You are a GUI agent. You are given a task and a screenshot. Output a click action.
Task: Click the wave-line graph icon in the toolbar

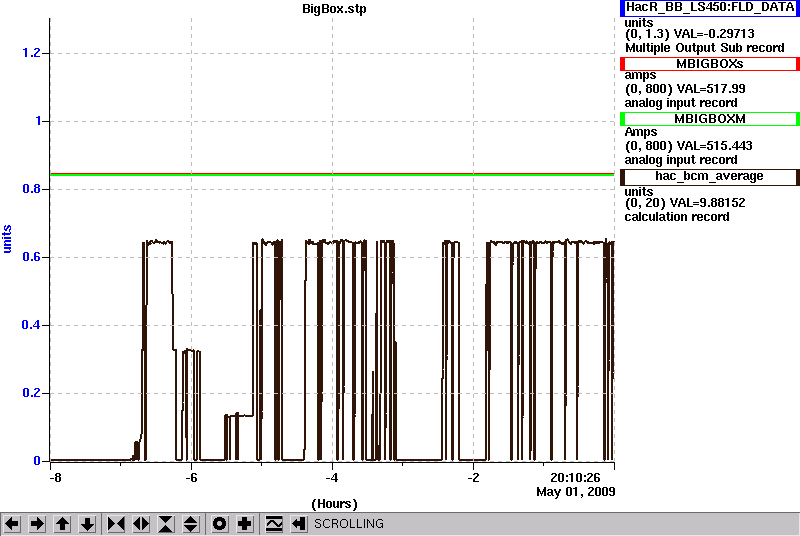click(x=274, y=524)
